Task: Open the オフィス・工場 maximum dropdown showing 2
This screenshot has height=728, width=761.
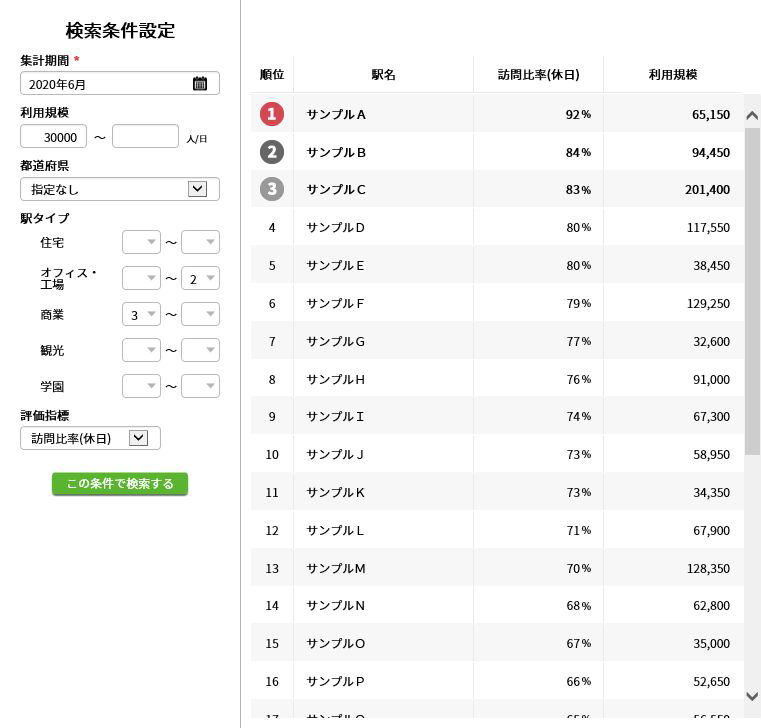Action: 200,279
